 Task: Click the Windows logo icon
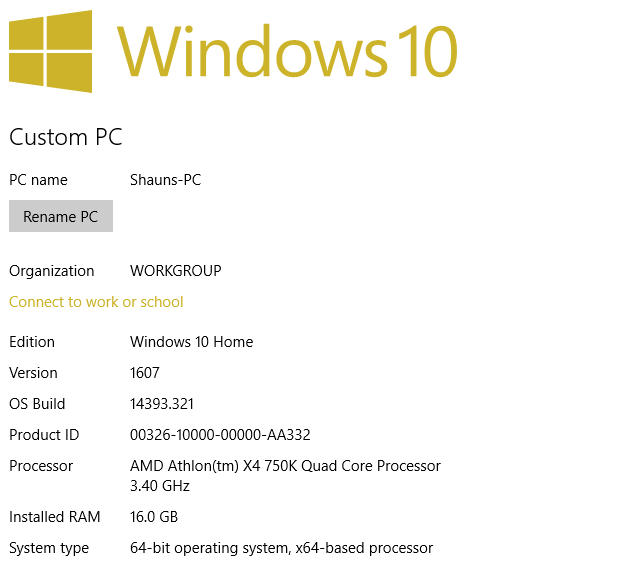50,51
